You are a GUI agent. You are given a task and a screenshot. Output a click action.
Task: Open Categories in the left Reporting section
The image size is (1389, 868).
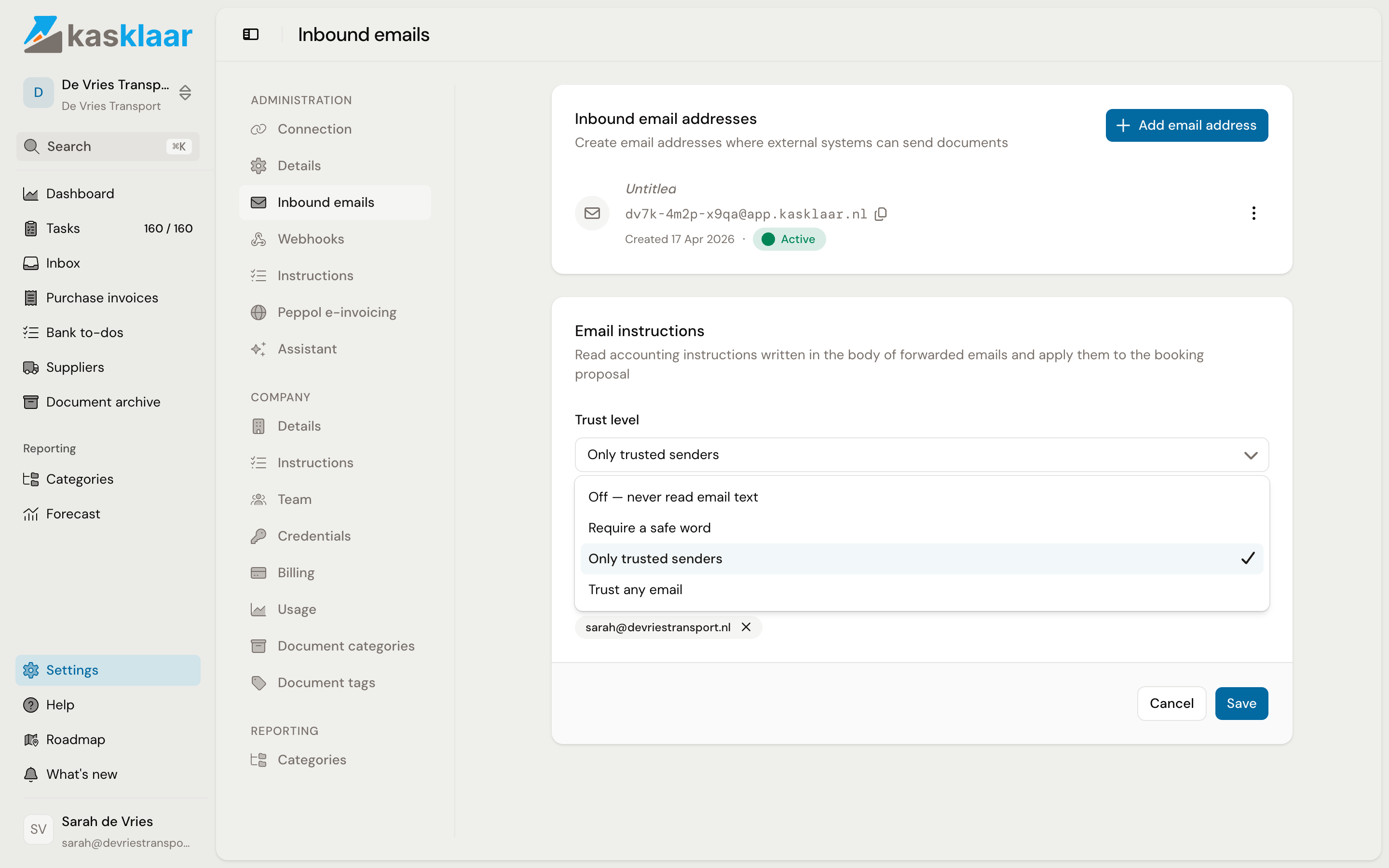tap(108, 479)
